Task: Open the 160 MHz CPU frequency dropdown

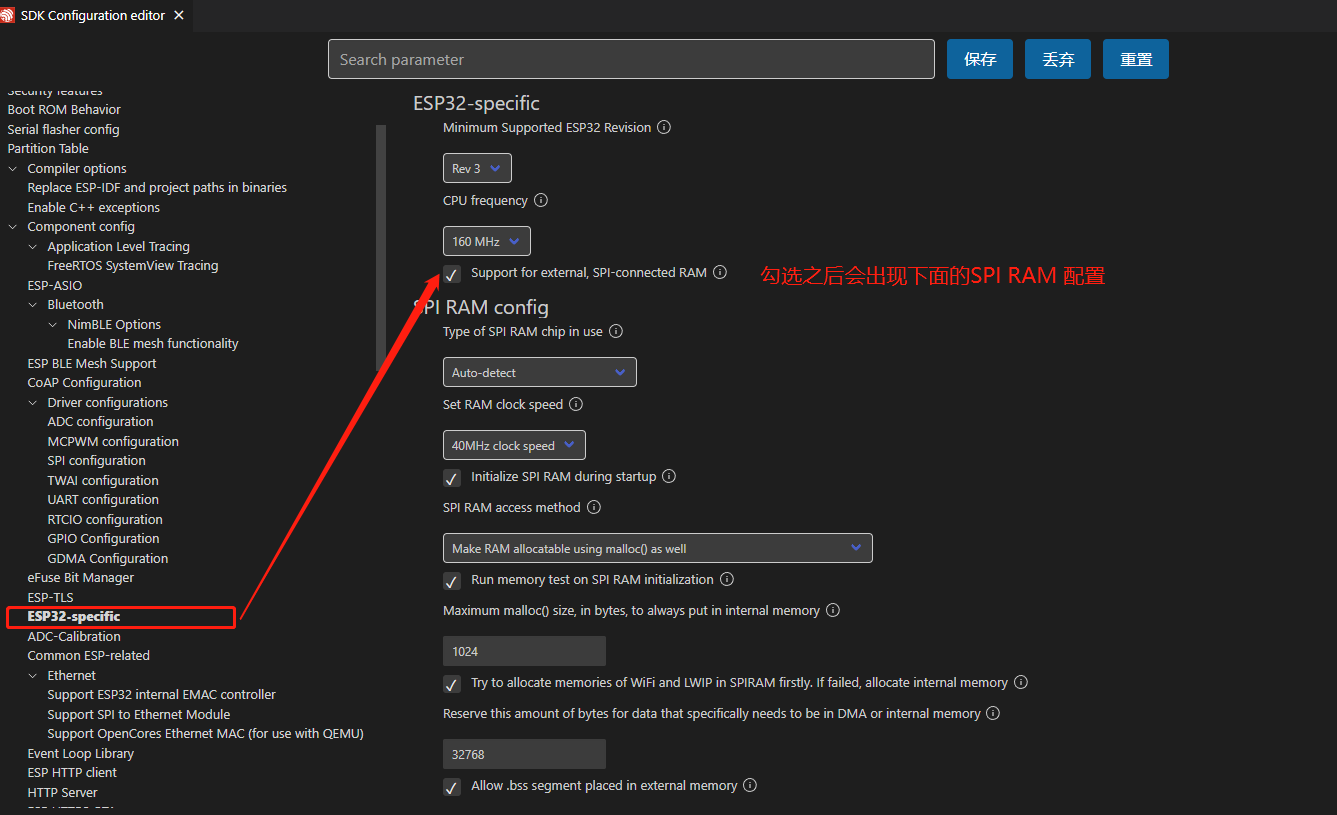Action: pyautogui.click(x=486, y=241)
